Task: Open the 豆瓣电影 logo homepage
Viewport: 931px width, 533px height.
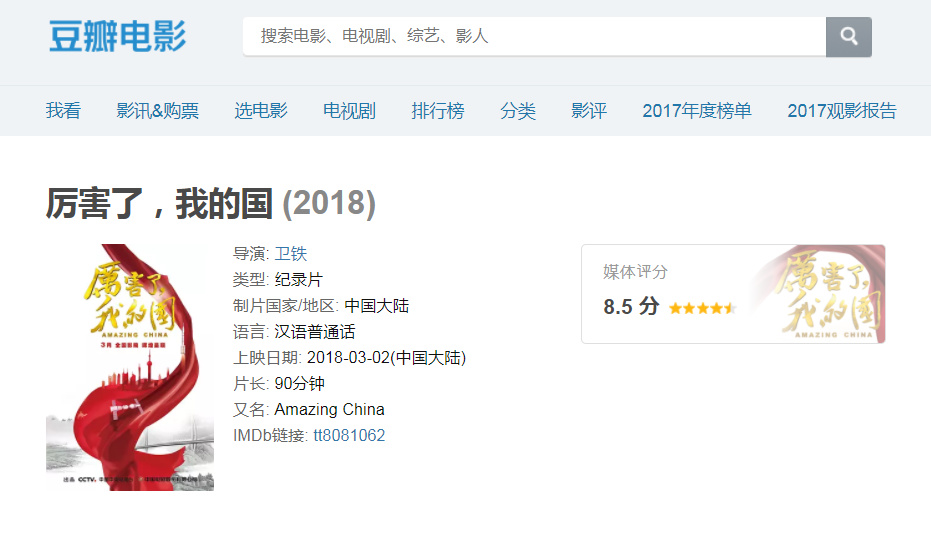Action: pyautogui.click(x=118, y=36)
